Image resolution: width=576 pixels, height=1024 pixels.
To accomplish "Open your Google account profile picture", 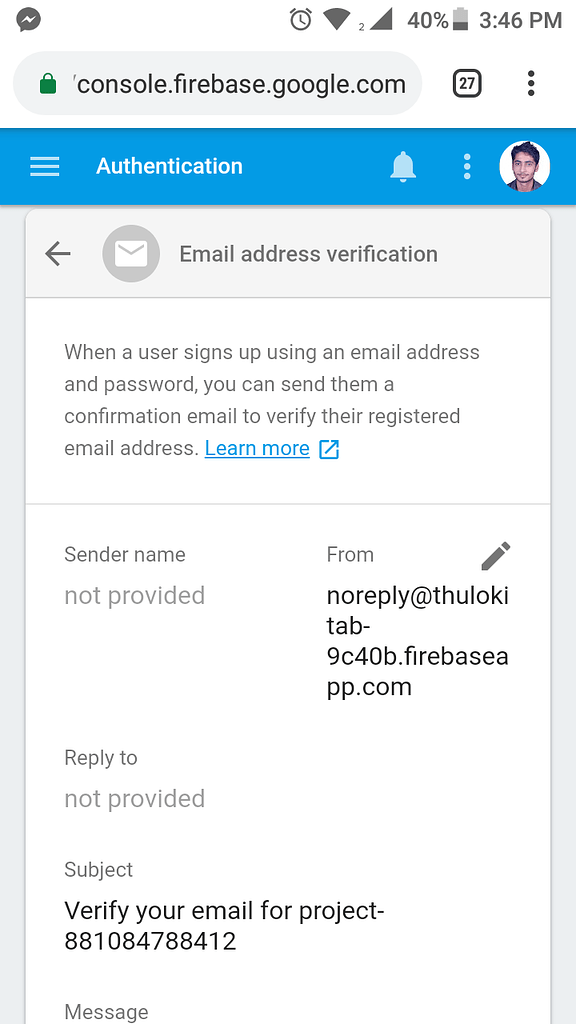I will tap(524, 166).
